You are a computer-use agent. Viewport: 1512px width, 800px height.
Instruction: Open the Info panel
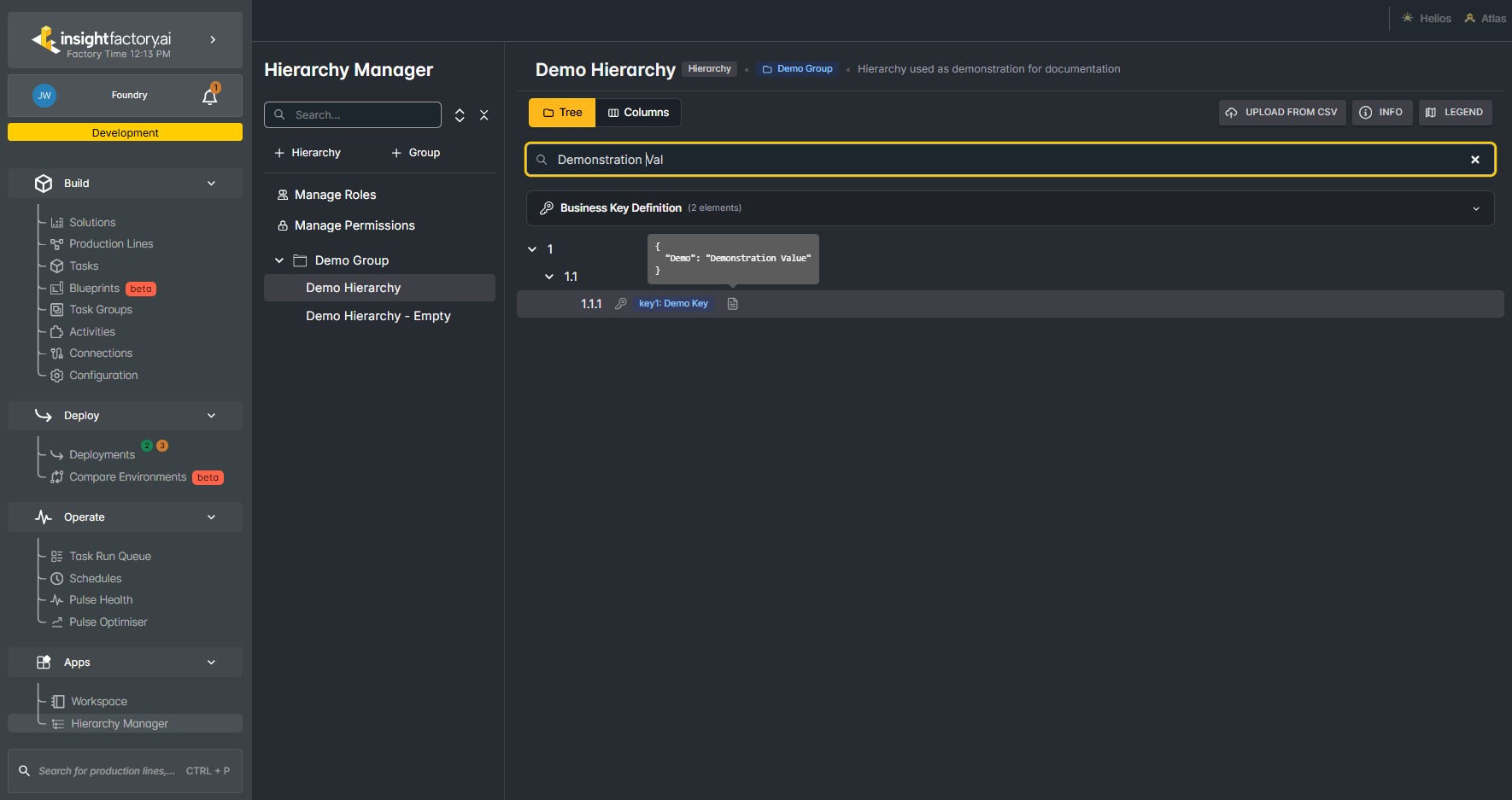(x=1382, y=113)
